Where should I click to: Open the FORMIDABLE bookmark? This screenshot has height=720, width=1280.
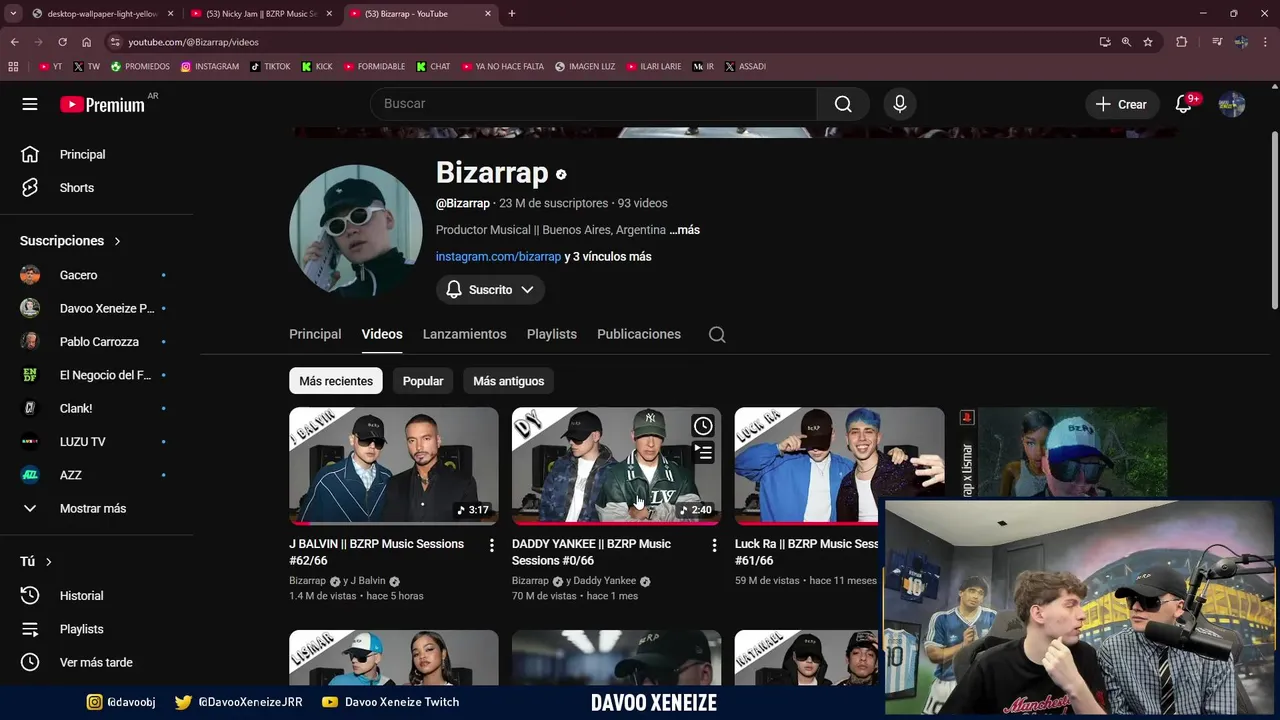tap(374, 66)
